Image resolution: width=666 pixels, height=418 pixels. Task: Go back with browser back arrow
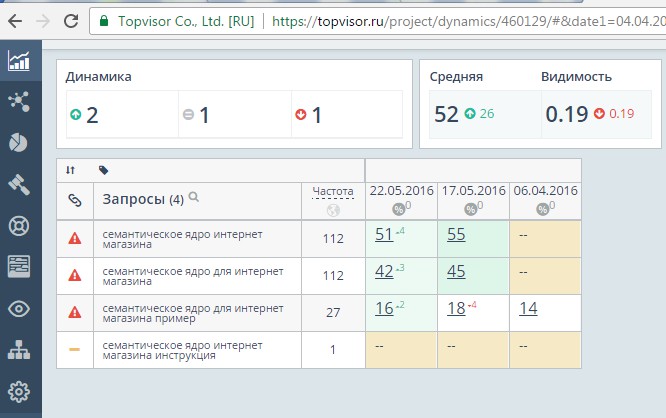click(15, 21)
